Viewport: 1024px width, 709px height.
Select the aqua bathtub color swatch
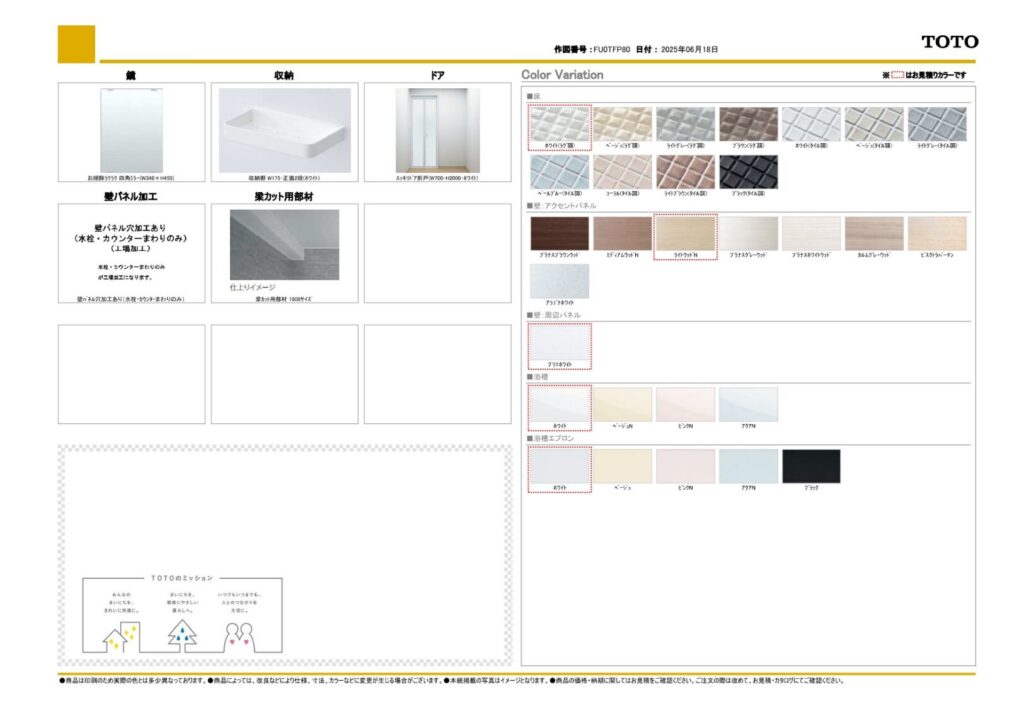[748, 405]
